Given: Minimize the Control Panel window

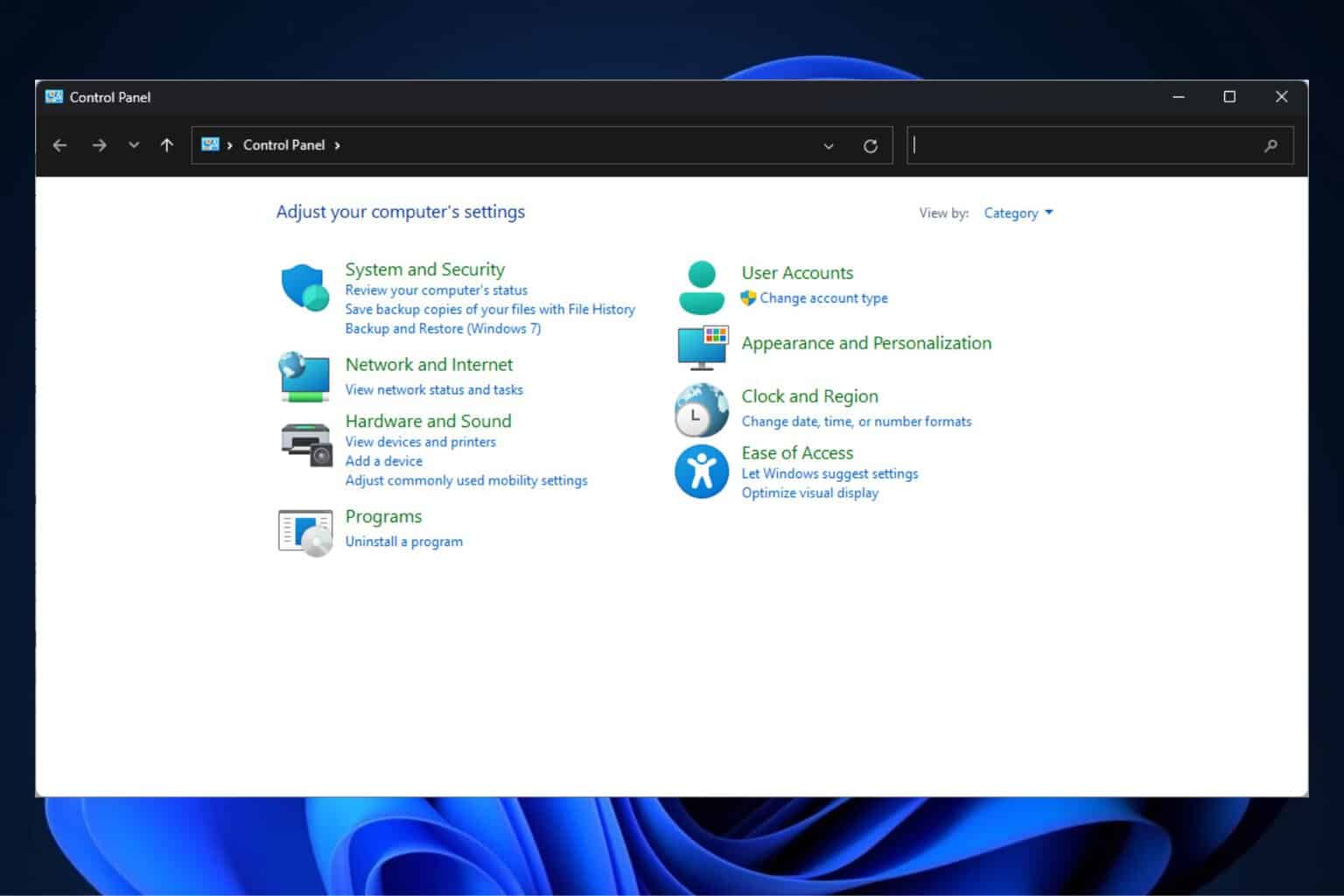Looking at the screenshot, I should click(x=1179, y=97).
